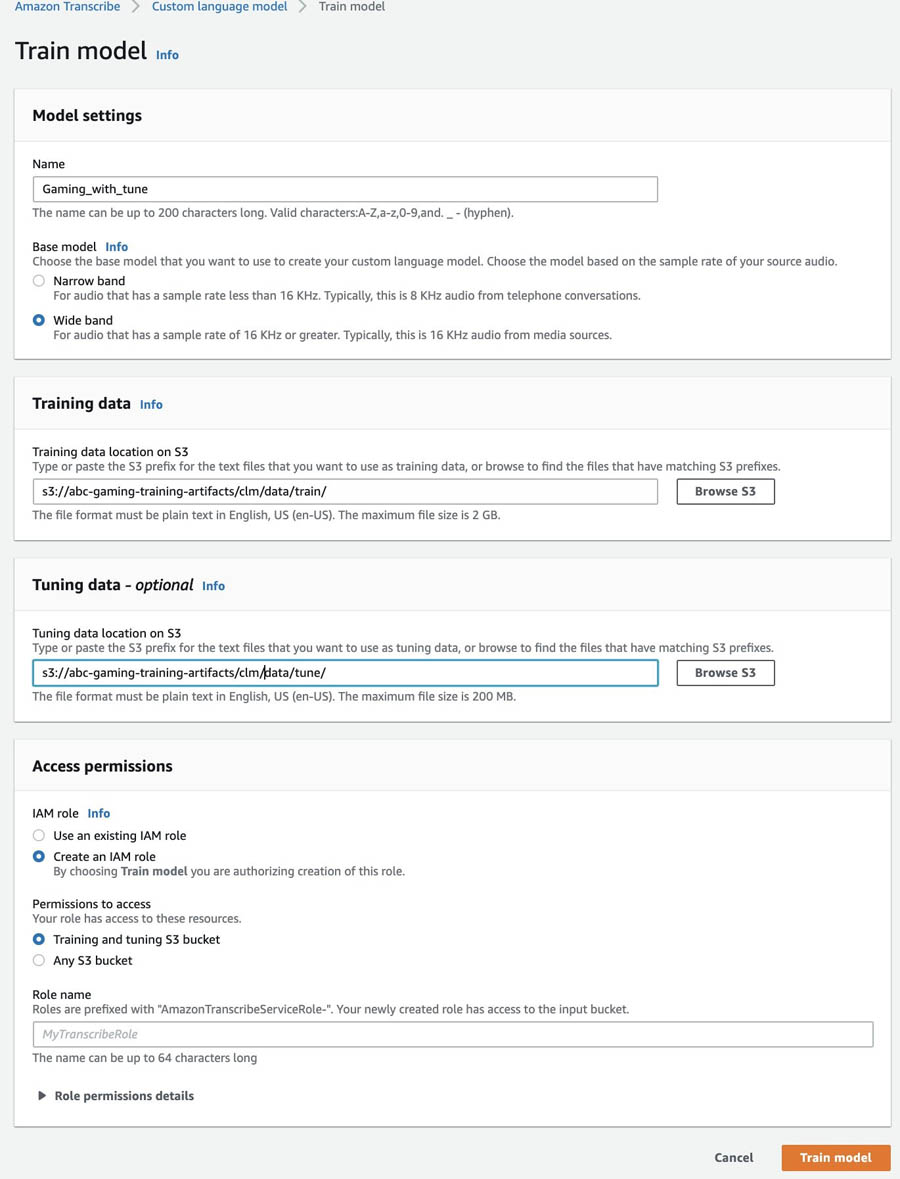Go to Custom language model breadcrumb
This screenshot has height=1179, width=900.
pos(219,7)
